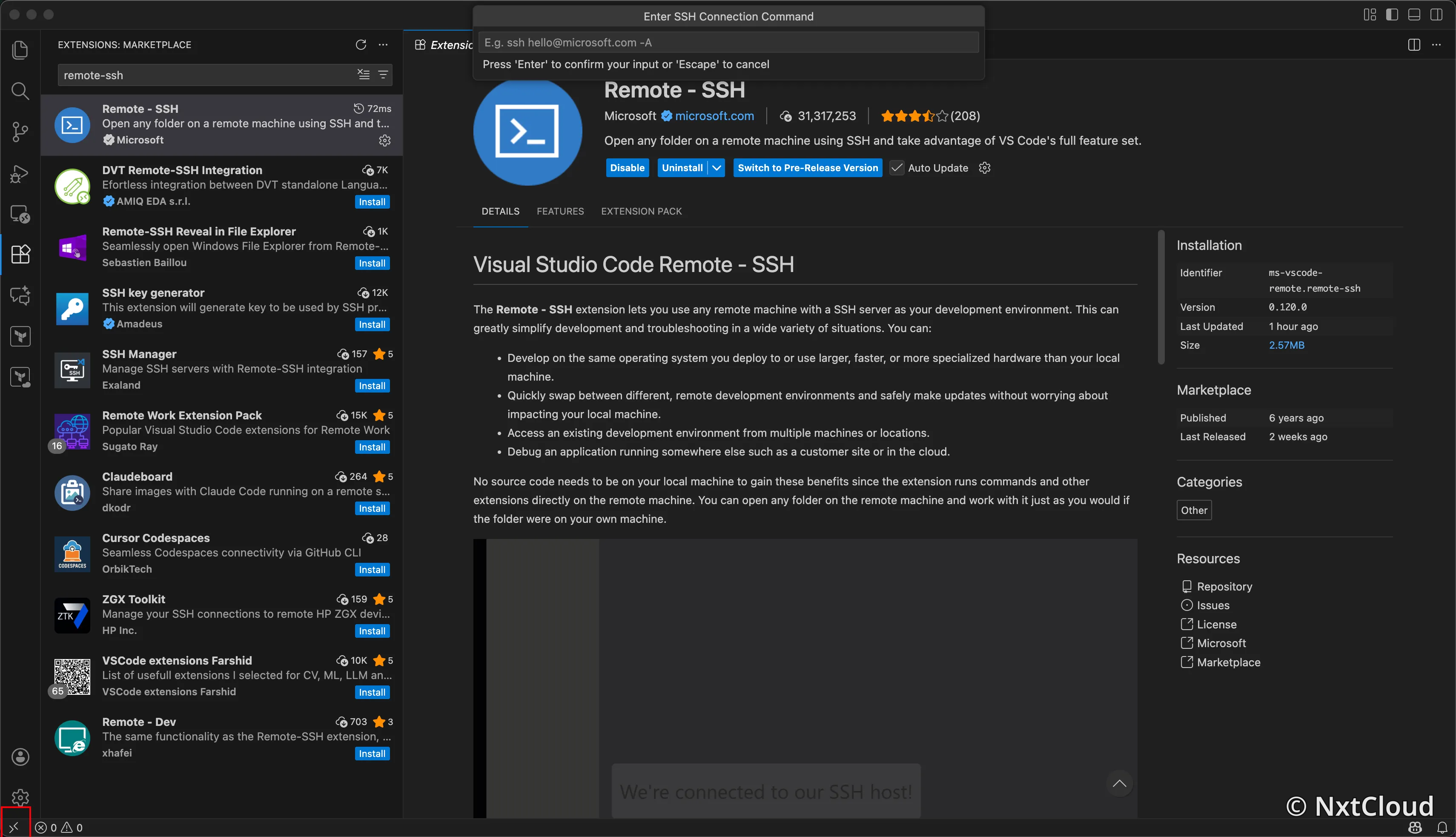The image size is (1456, 837).
Task: Switch to Pre-Release Version
Action: pyautogui.click(x=808, y=168)
